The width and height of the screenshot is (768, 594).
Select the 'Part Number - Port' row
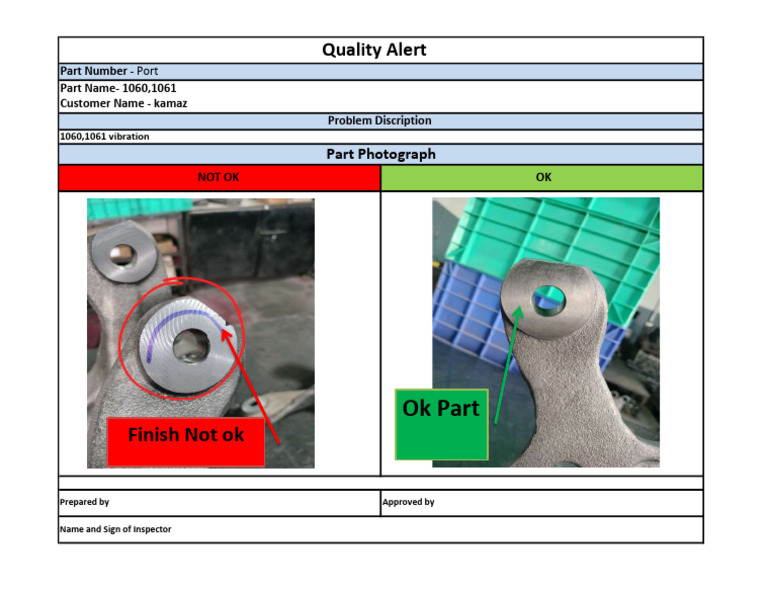[x=381, y=71]
